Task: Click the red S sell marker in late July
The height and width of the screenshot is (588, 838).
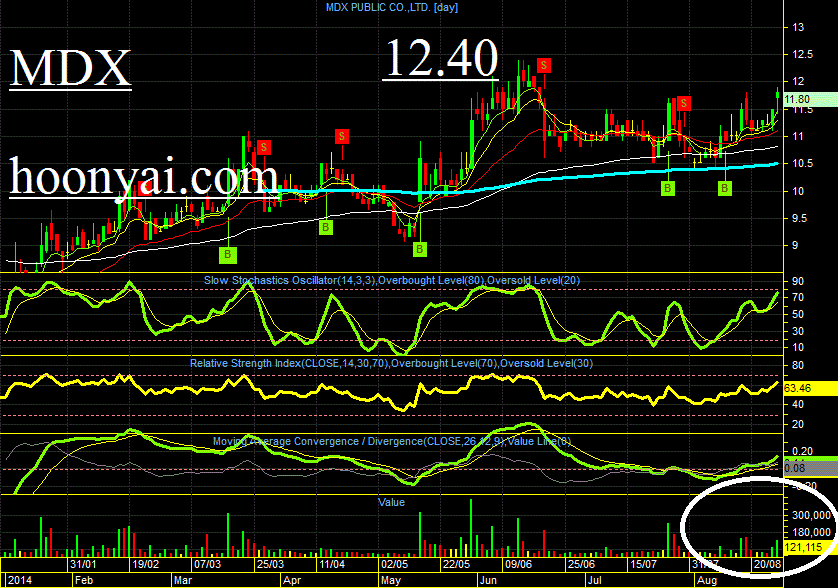Action: [684, 103]
